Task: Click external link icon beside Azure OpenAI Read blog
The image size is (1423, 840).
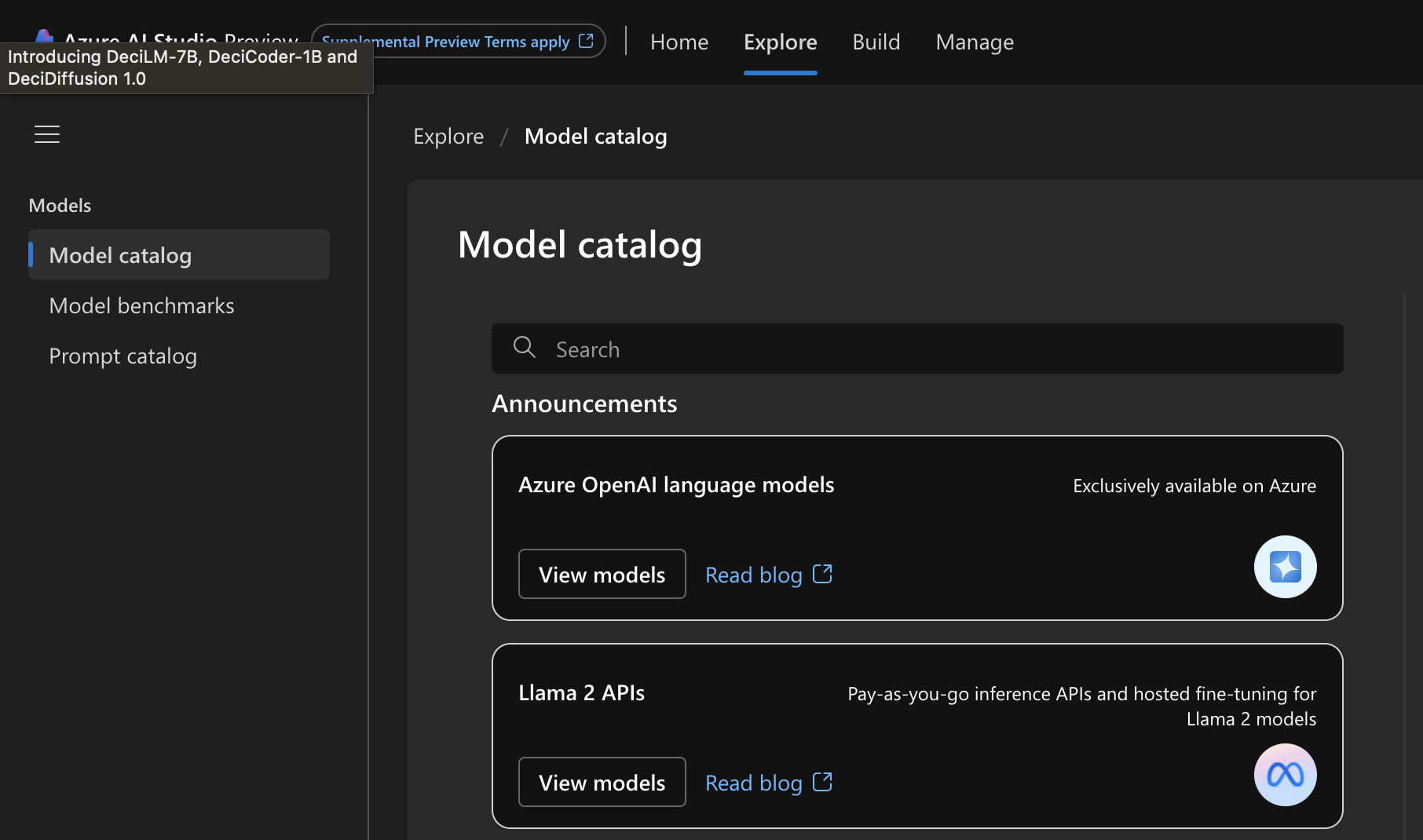Action: pos(822,574)
